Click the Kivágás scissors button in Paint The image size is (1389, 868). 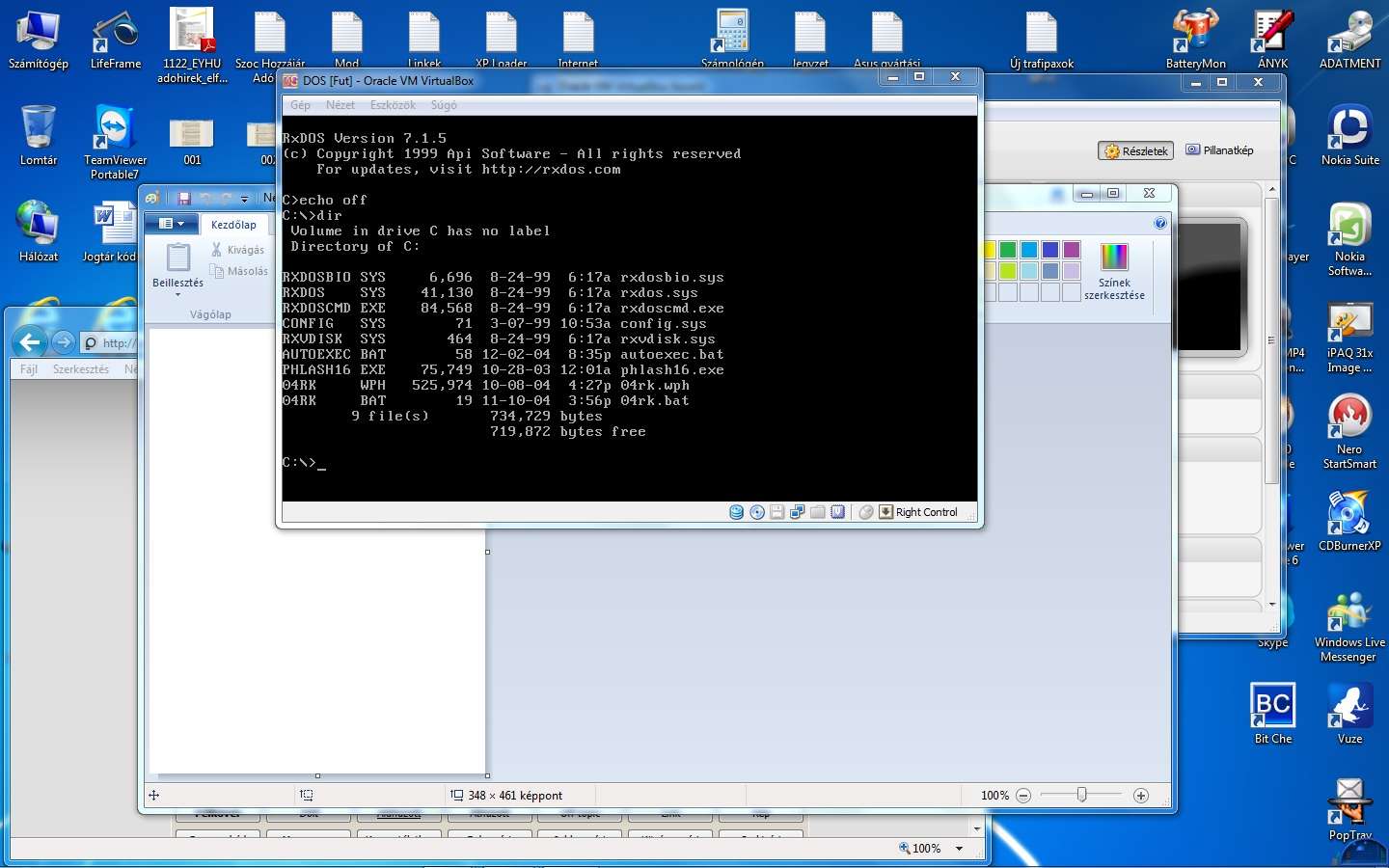[237, 250]
